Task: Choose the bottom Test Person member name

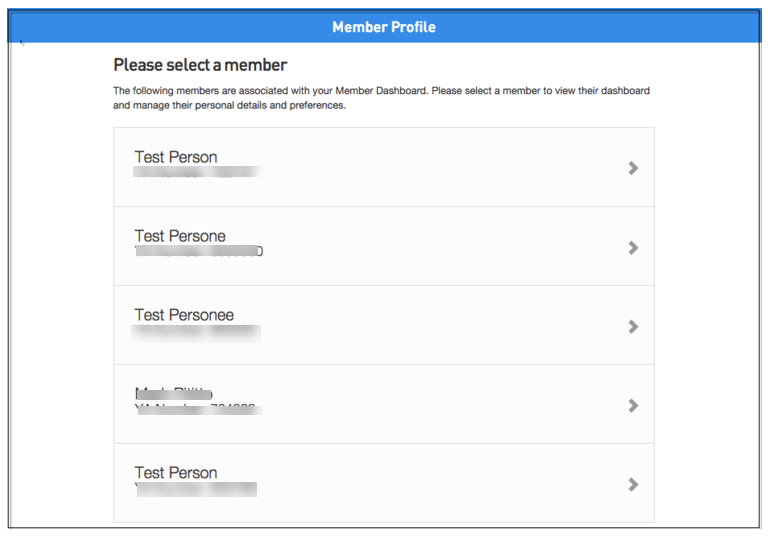Action: coord(176,473)
